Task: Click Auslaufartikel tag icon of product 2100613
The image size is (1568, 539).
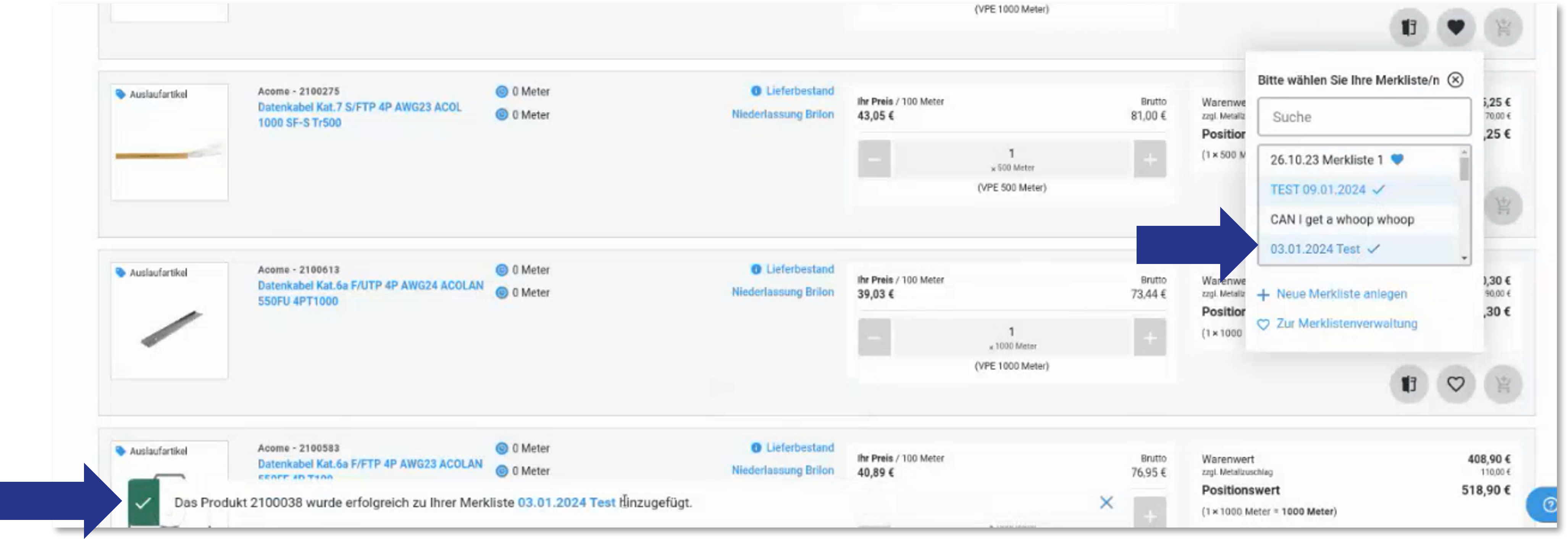Action: pos(121,272)
